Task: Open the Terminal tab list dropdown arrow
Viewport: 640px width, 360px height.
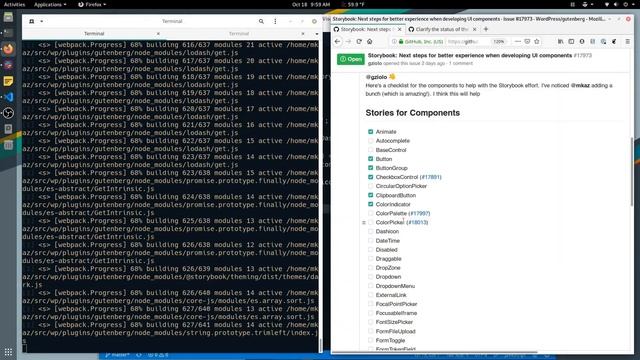Action: [x=317, y=34]
